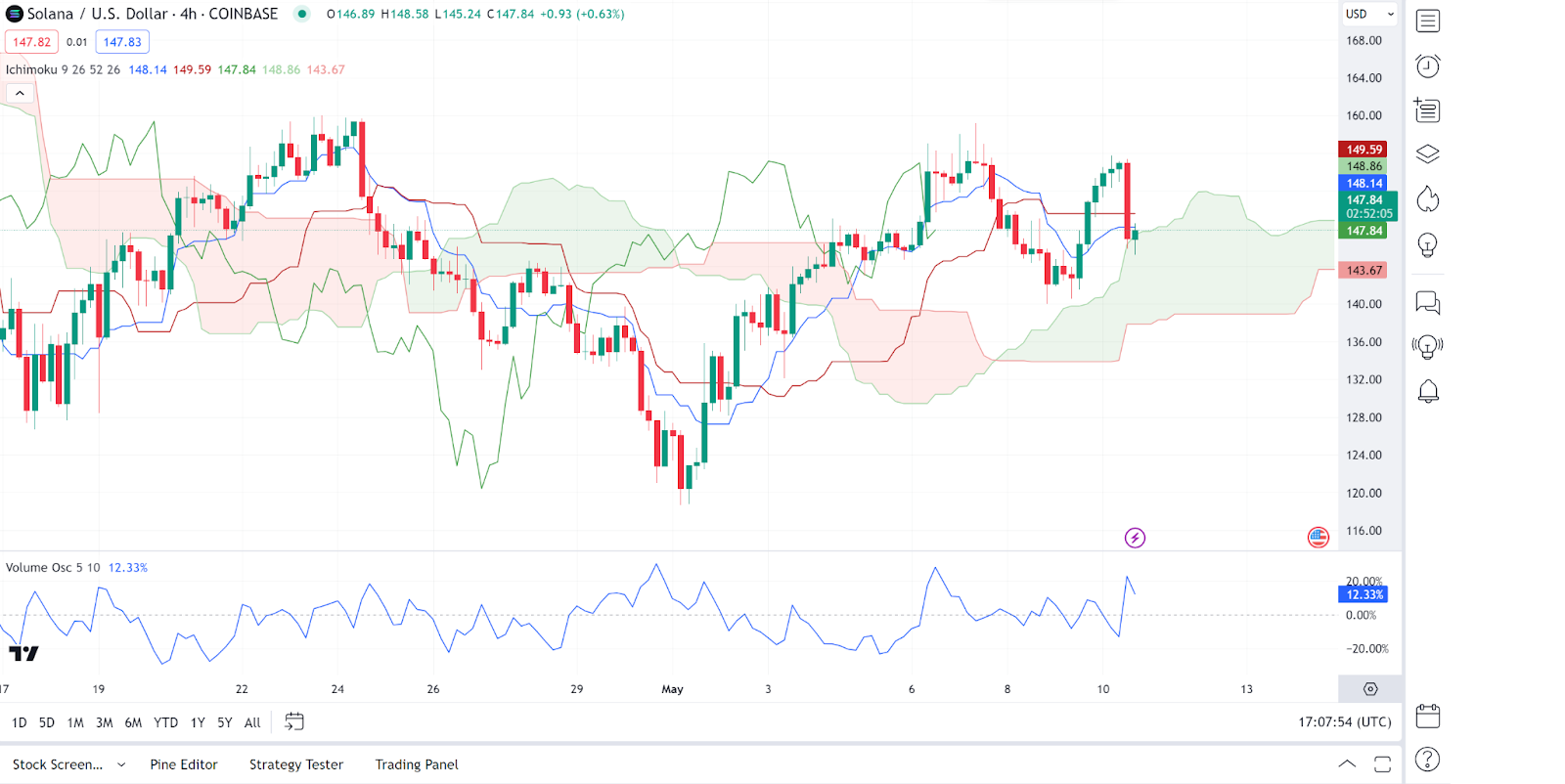1565x784 pixels.
Task: Click the buy price 147.83 button
Action: click(122, 42)
